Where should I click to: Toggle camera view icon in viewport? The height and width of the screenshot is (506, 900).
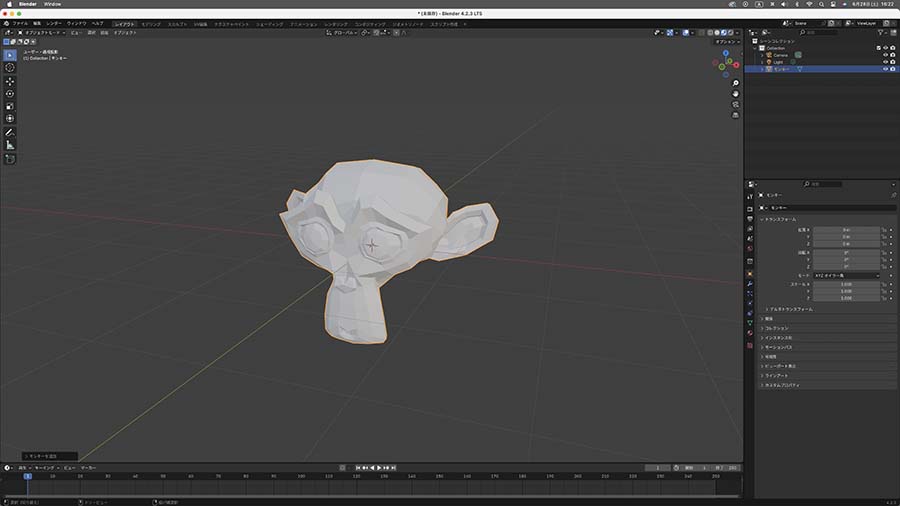(x=735, y=104)
